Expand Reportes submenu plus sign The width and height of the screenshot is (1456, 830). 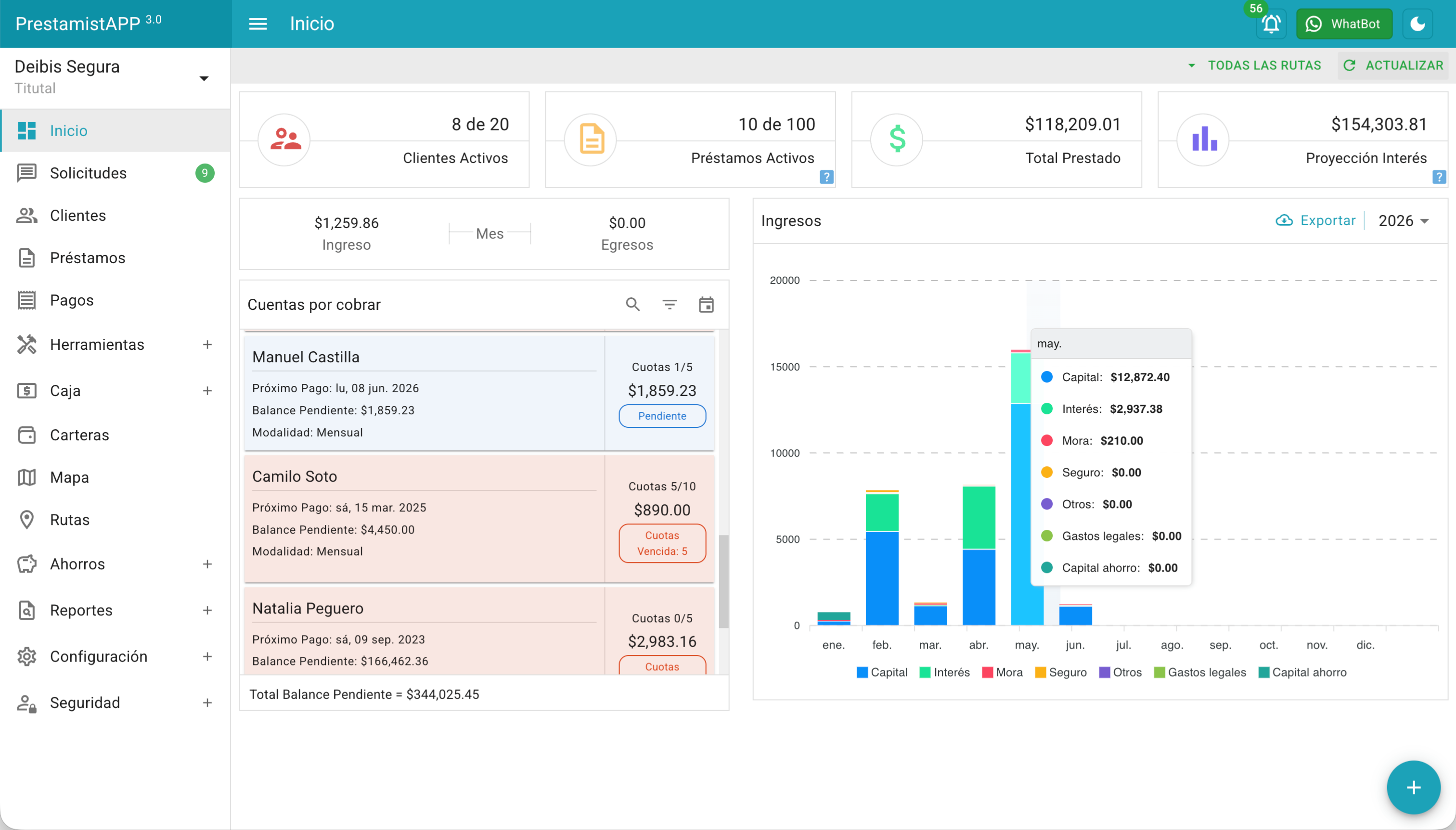click(207, 610)
